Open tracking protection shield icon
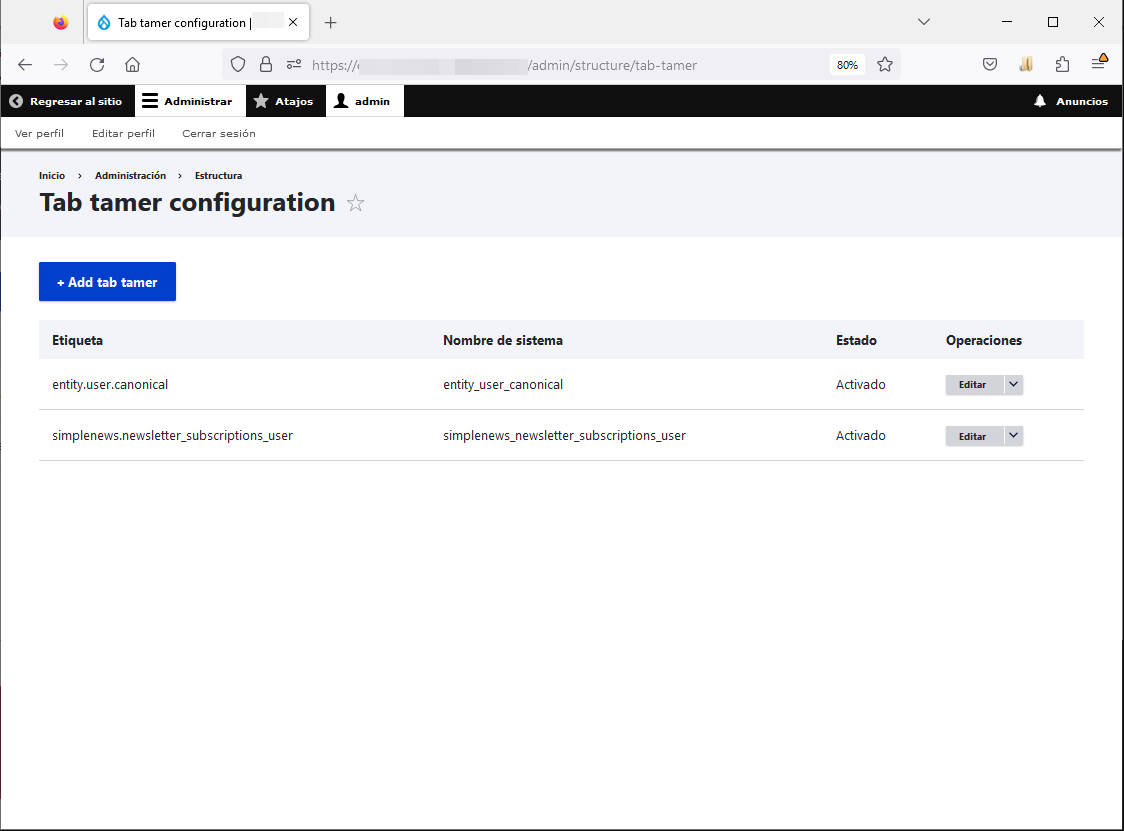The height and width of the screenshot is (831, 1124). [x=238, y=65]
